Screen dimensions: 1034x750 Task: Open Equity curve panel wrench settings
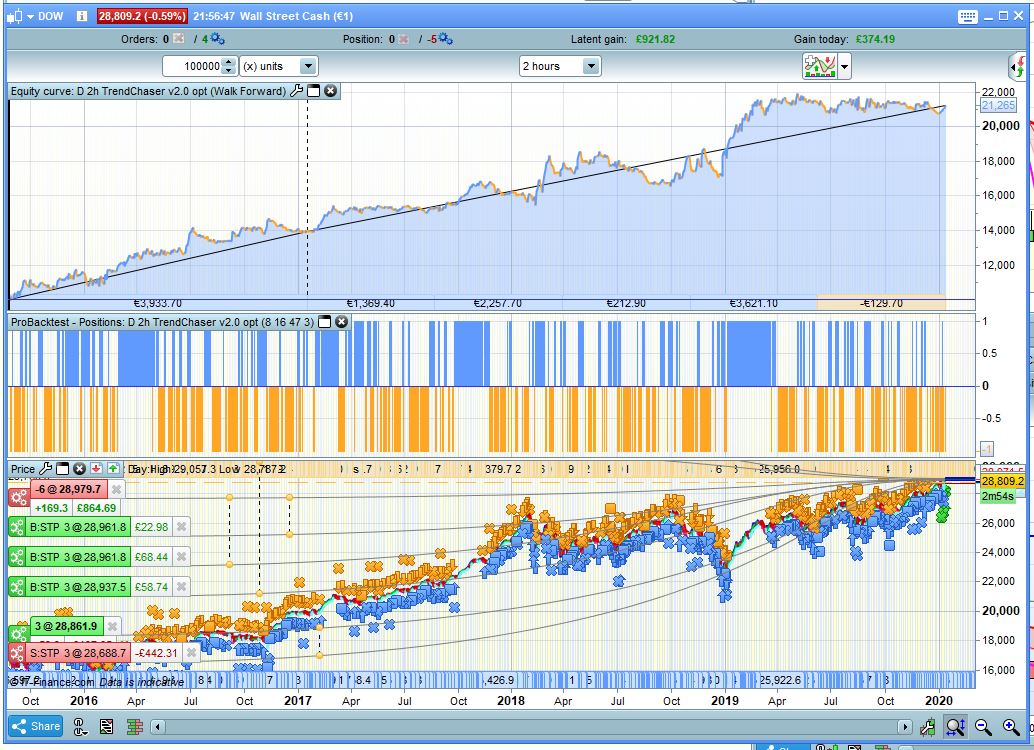click(x=296, y=91)
